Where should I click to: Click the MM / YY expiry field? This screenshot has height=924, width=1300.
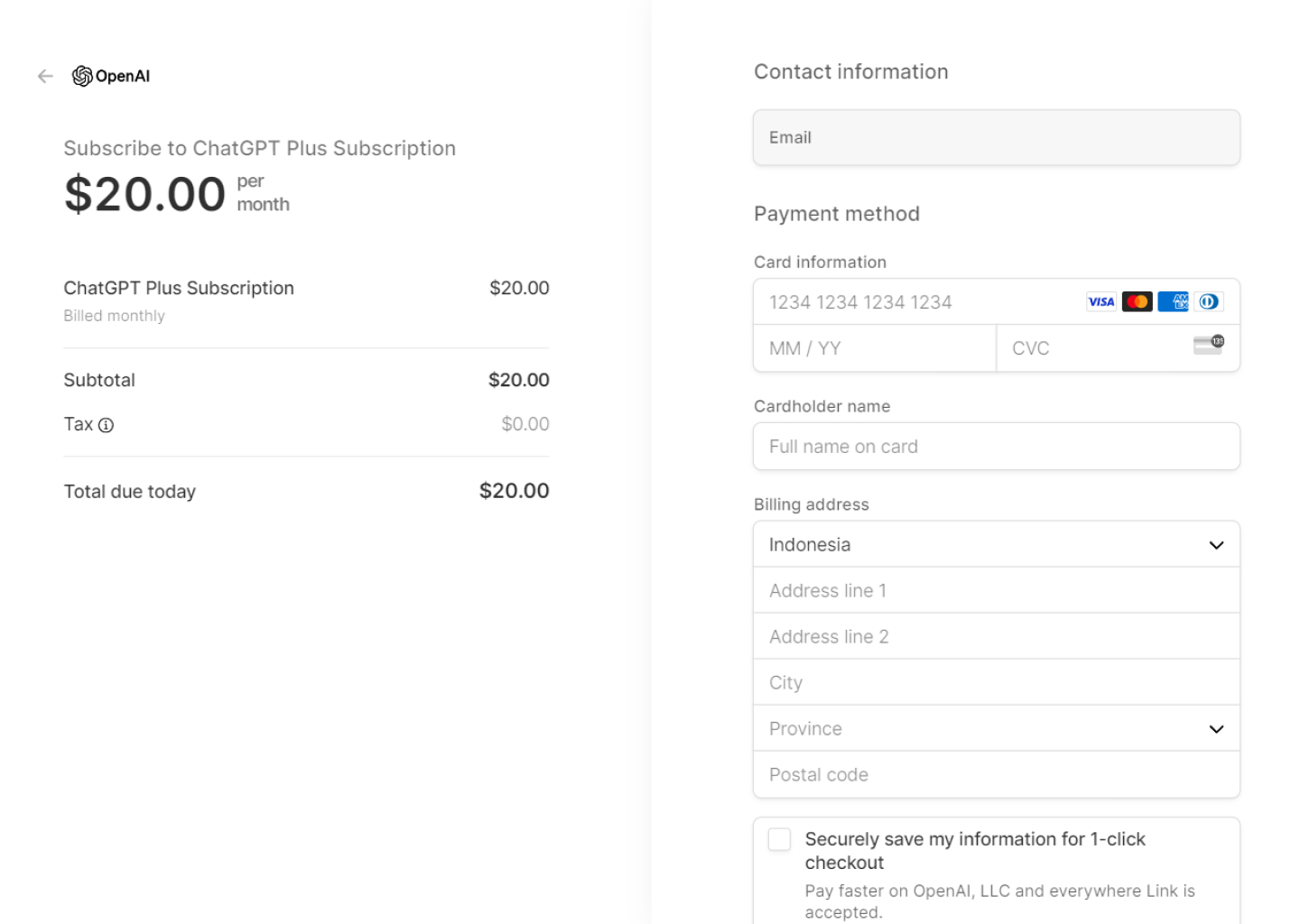coord(874,349)
